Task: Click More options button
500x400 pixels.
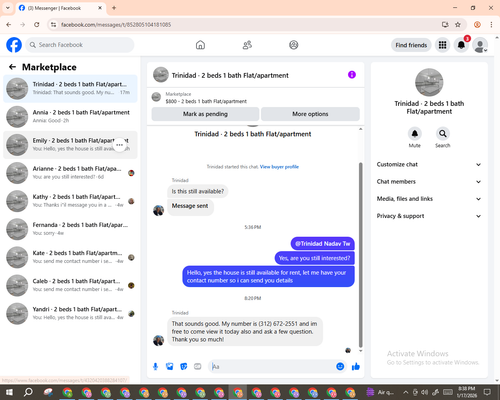Action: (x=310, y=114)
